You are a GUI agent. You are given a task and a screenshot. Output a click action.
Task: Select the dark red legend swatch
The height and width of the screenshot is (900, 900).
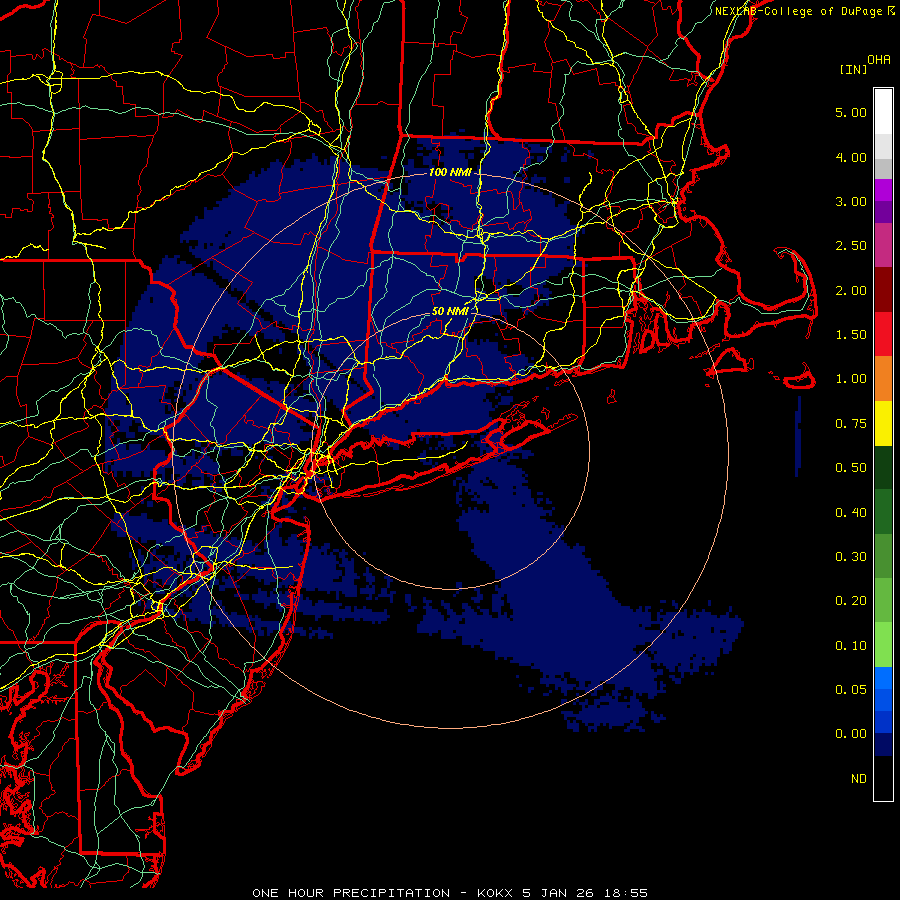tap(883, 290)
